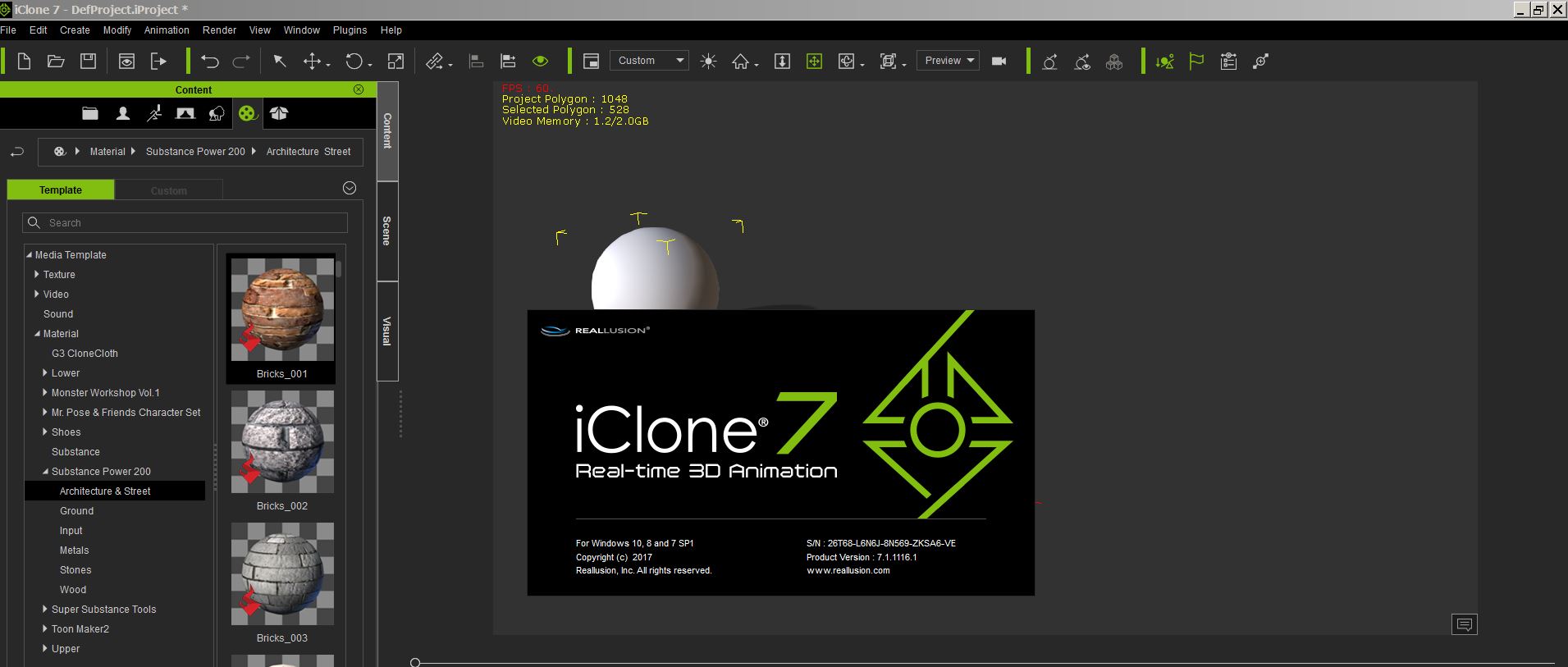Redo the last undone action

click(241, 61)
